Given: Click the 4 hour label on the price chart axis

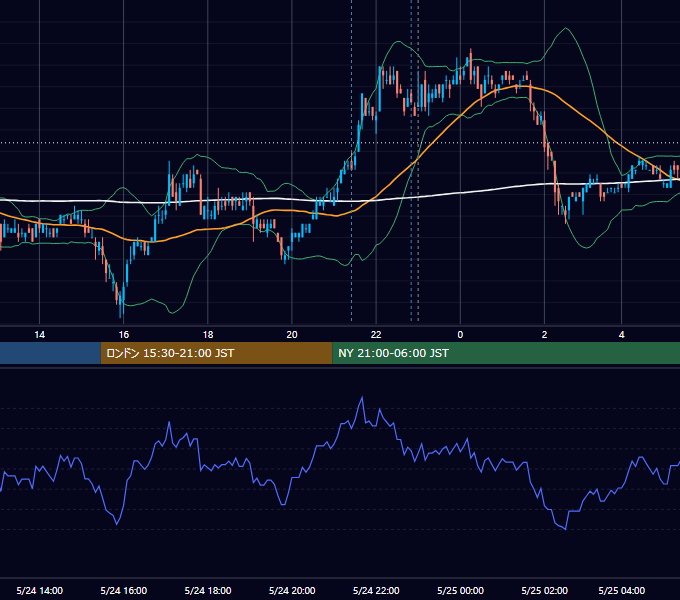Looking at the screenshot, I should click(621, 335).
